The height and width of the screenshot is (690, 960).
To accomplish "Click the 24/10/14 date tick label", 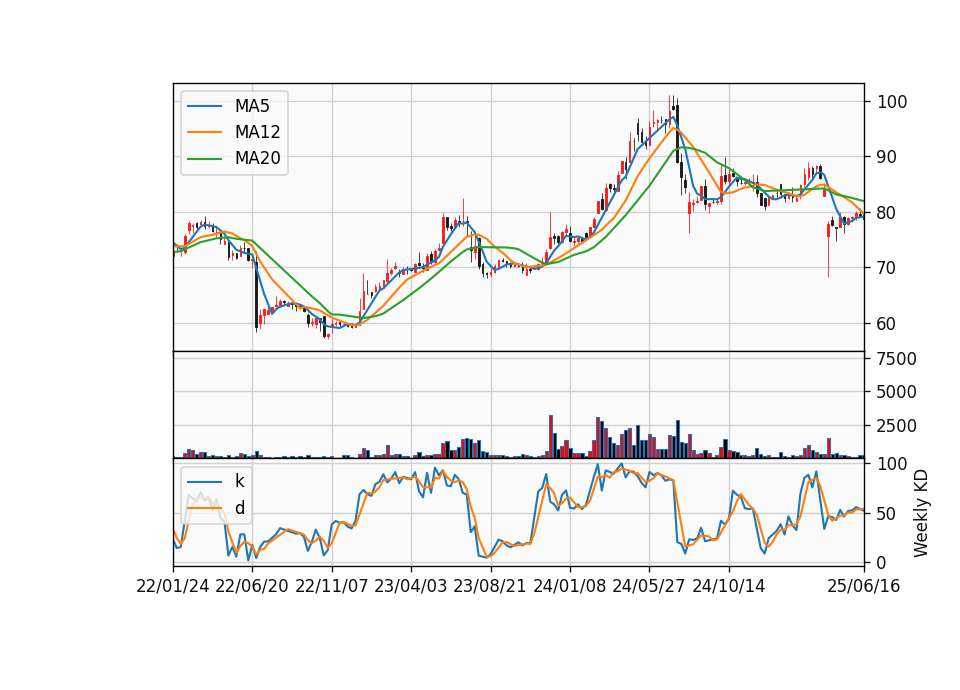I will click(729, 586).
